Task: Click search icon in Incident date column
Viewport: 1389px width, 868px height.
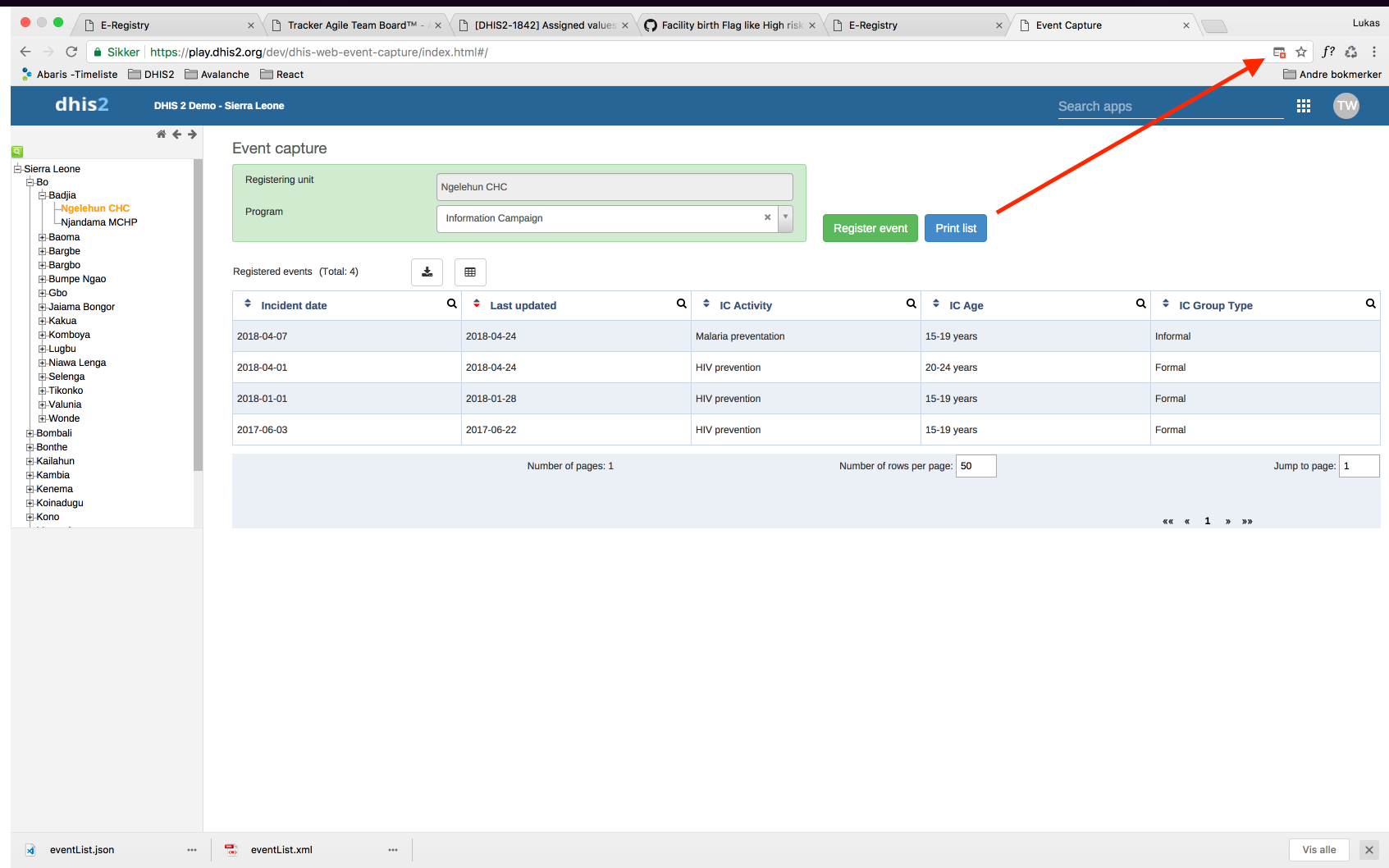Action: click(451, 304)
